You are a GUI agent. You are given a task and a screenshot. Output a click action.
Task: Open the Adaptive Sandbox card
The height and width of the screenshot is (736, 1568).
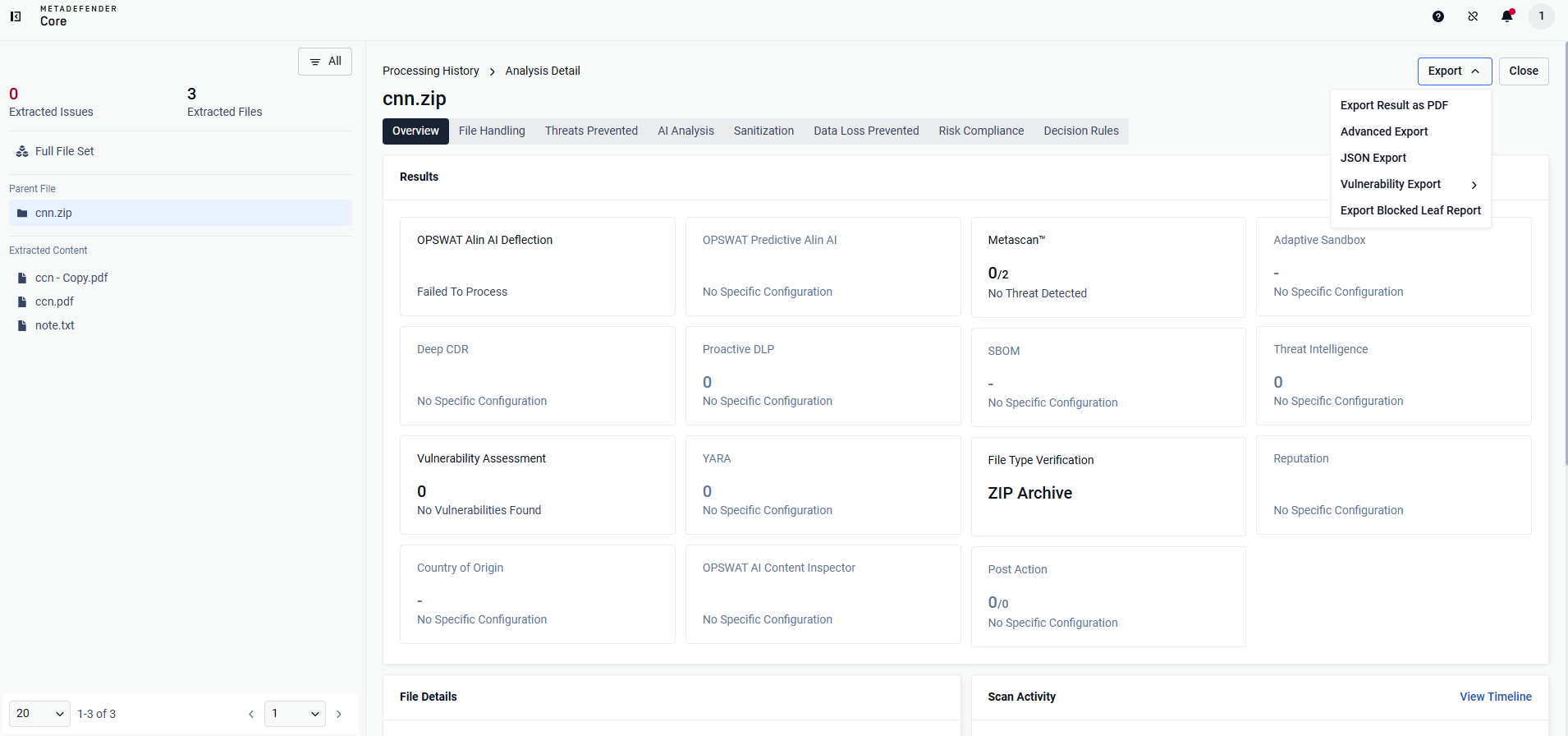tap(1394, 267)
